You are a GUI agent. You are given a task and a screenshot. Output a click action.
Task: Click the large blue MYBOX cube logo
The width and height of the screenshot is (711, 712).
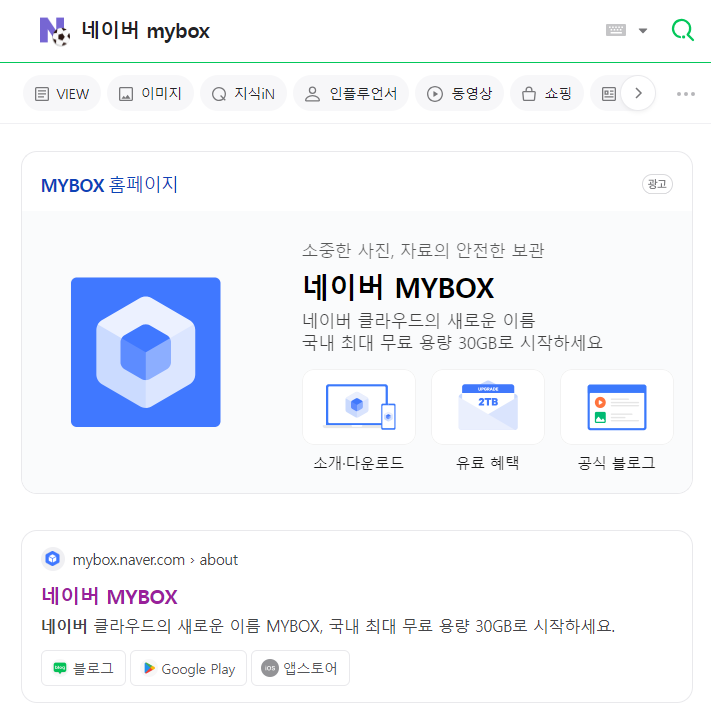(146, 352)
